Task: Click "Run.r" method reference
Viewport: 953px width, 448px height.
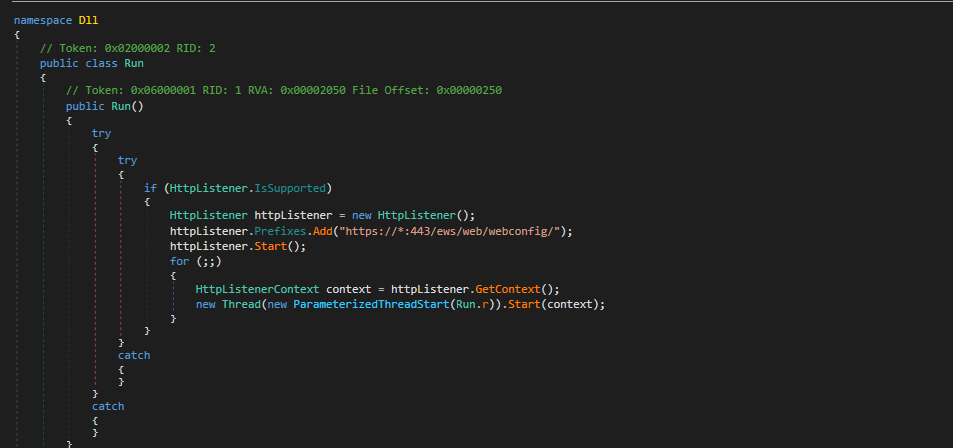Action: 472,304
